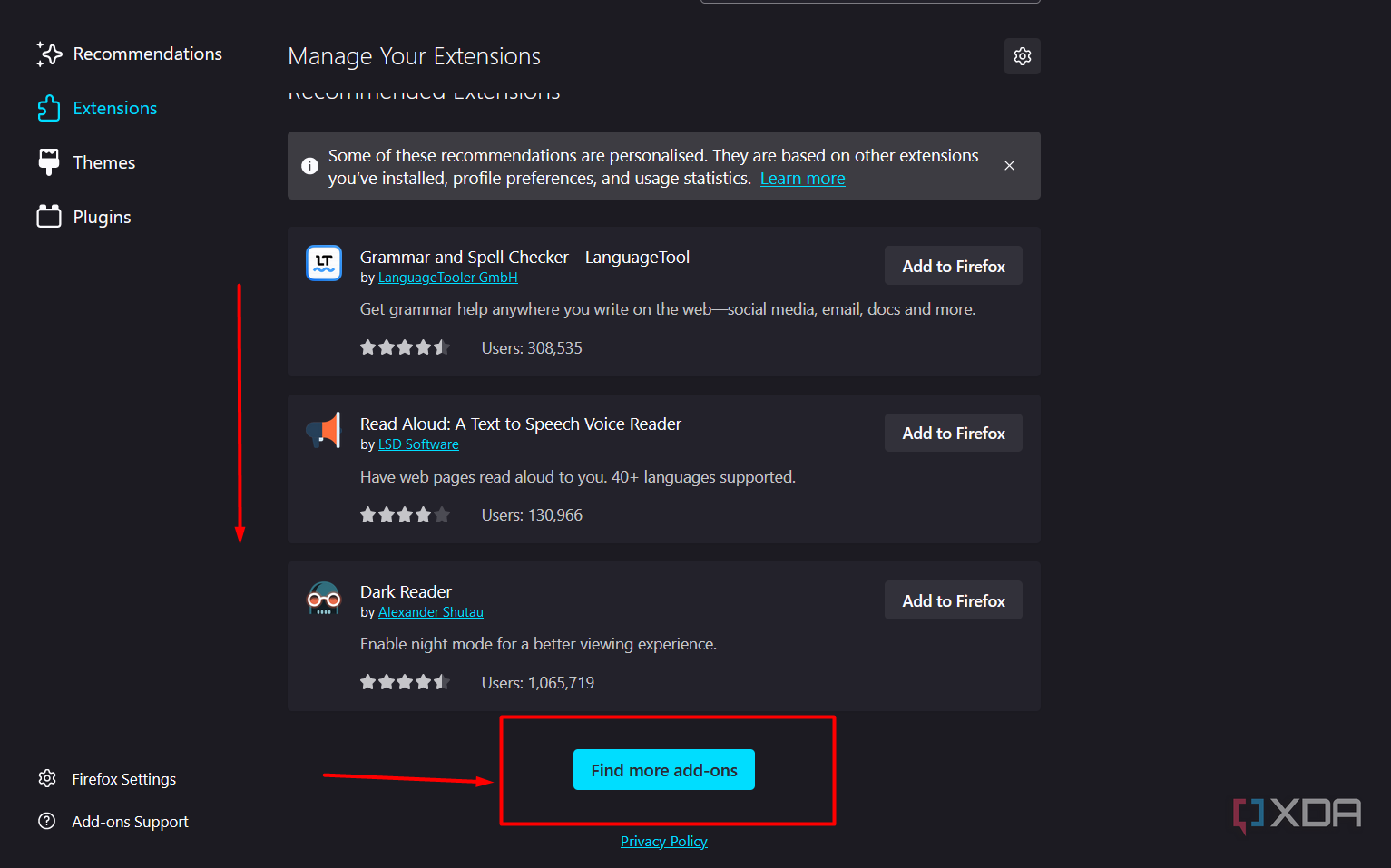Click the info icon in the notice
The width and height of the screenshot is (1391, 868).
click(309, 166)
